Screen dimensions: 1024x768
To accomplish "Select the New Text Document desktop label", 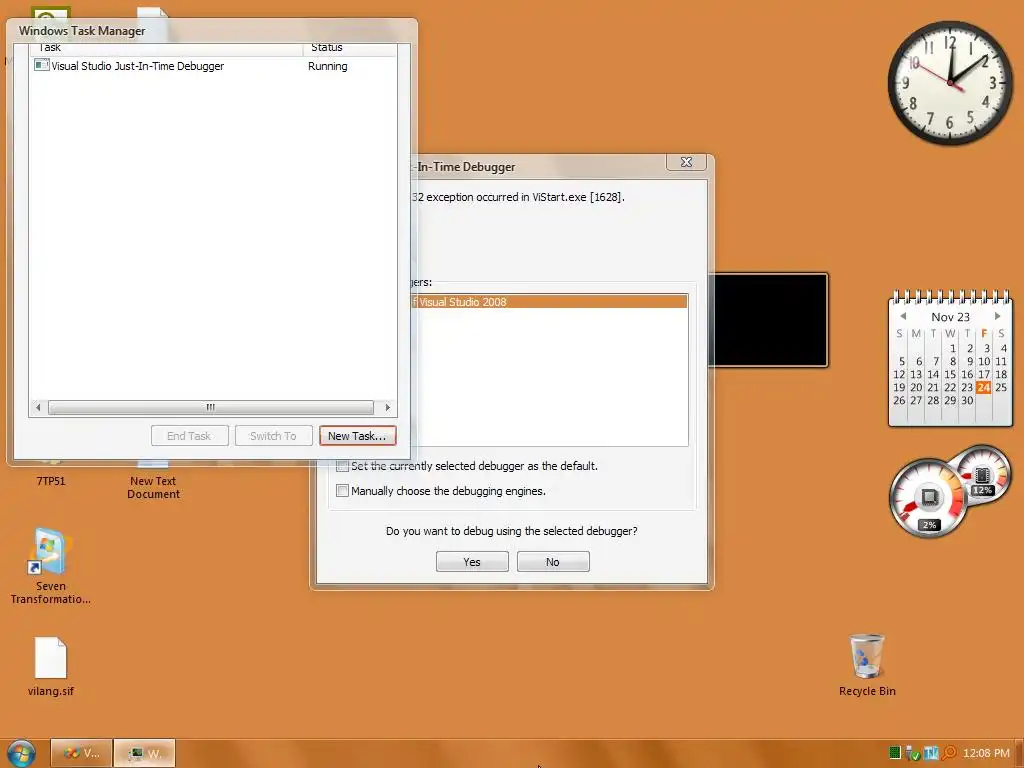I will pos(153,487).
